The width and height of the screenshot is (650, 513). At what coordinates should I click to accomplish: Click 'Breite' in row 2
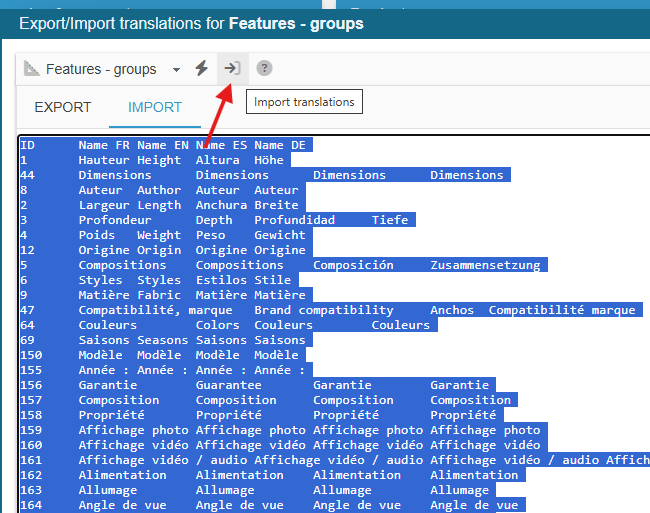click(276, 205)
